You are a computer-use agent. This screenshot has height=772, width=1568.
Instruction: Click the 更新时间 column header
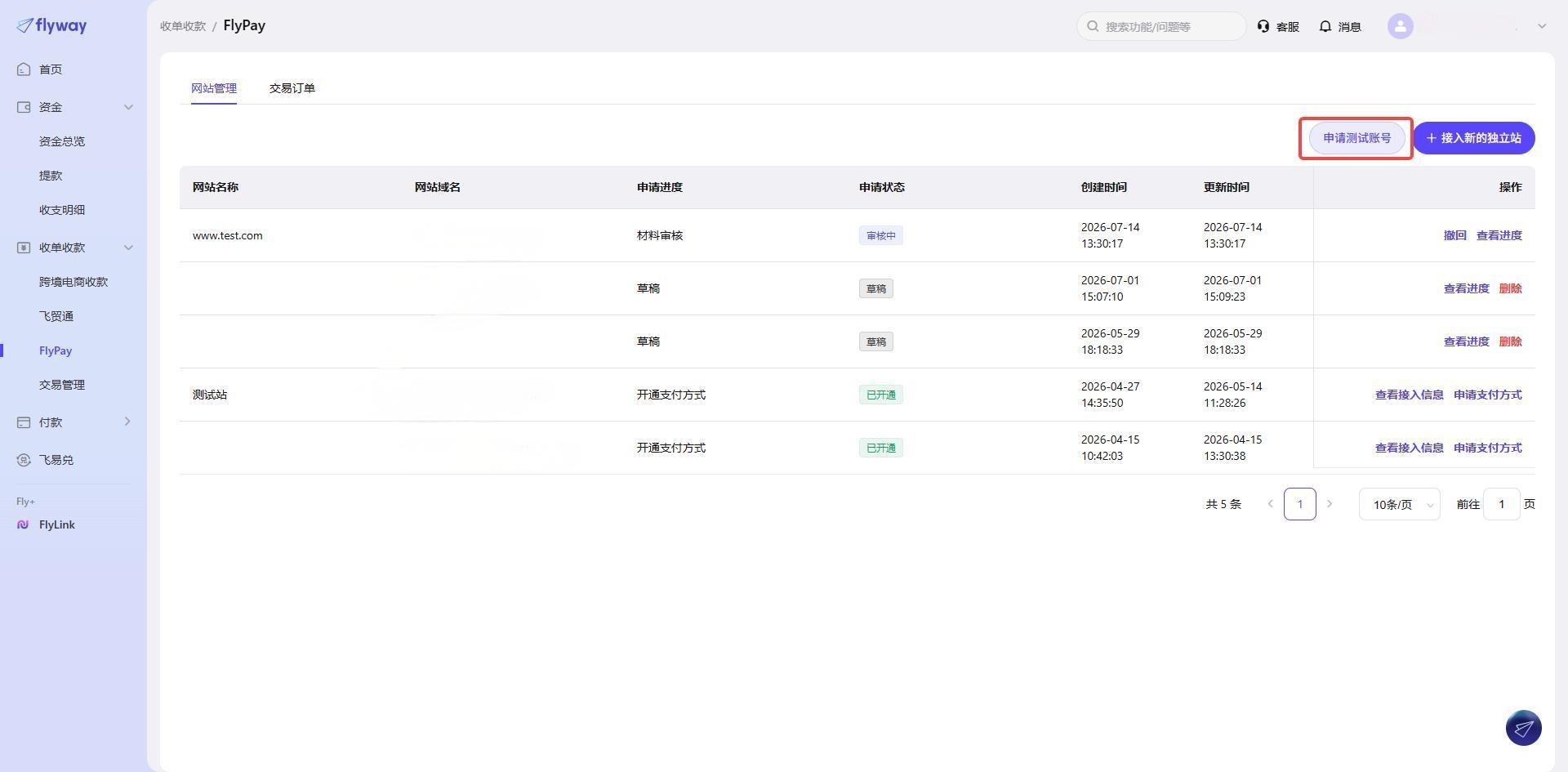[1227, 187]
